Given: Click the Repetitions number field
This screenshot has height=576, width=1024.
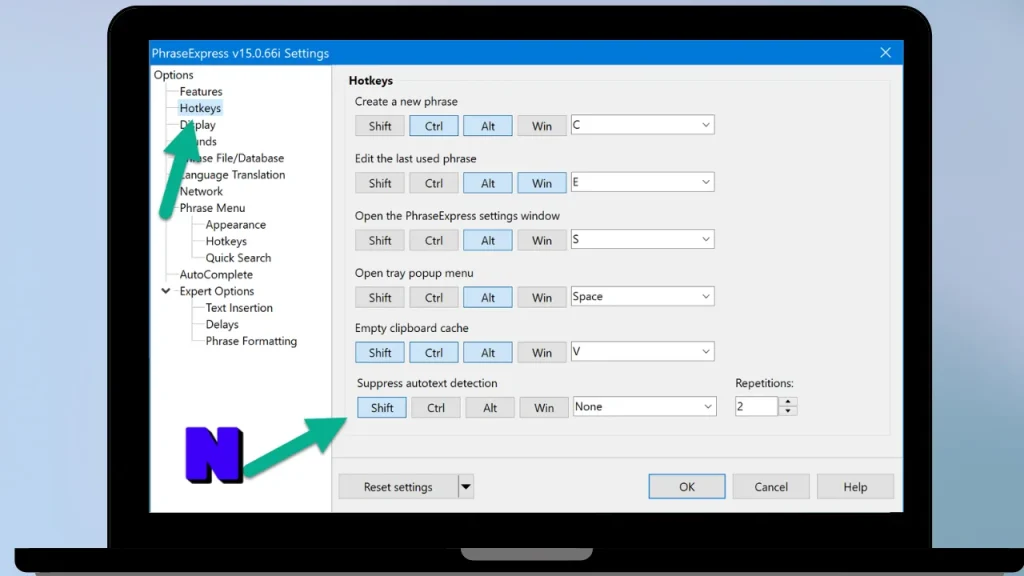Looking at the screenshot, I should tap(756, 406).
